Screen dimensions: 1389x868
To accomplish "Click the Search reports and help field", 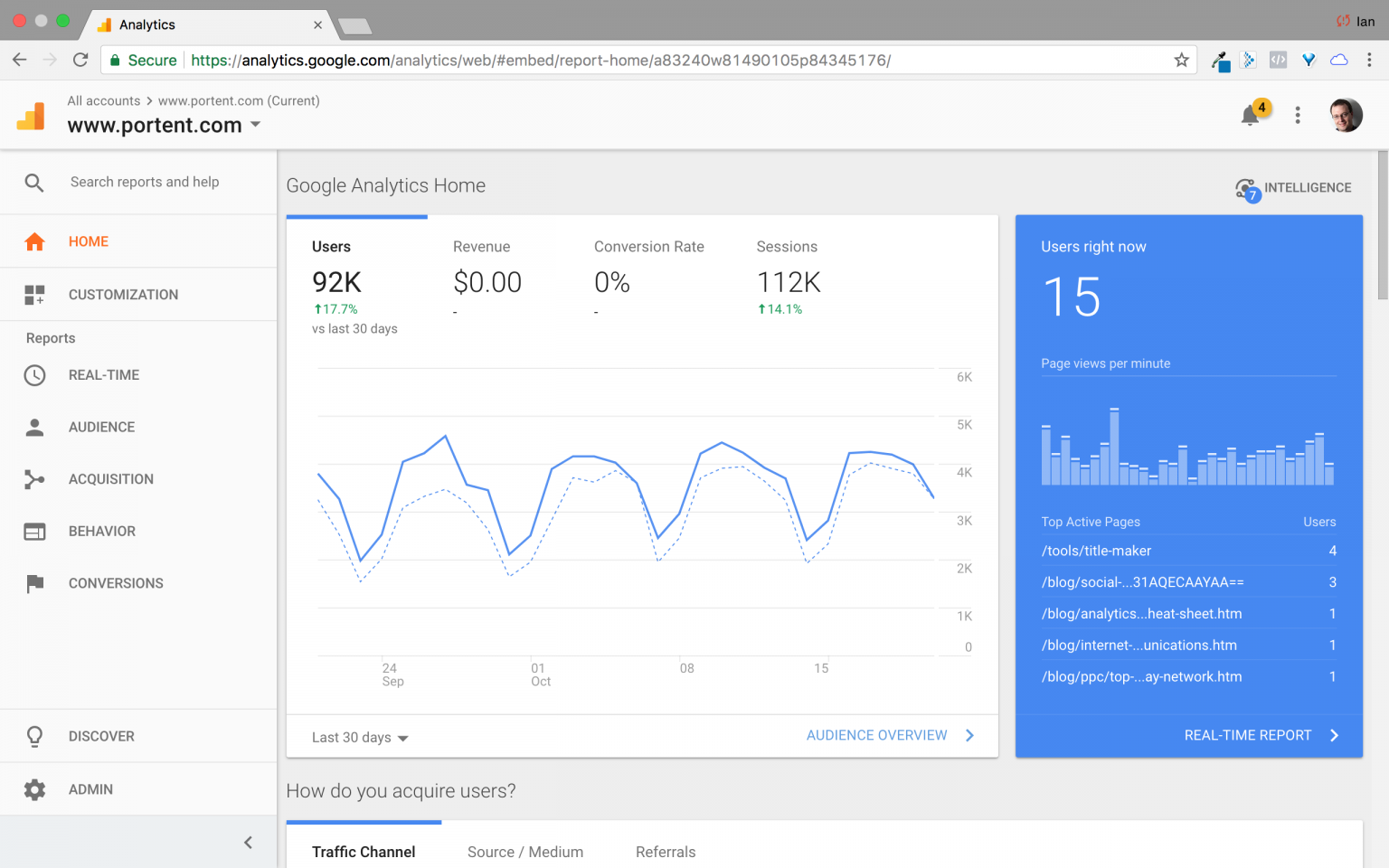I will [145, 183].
